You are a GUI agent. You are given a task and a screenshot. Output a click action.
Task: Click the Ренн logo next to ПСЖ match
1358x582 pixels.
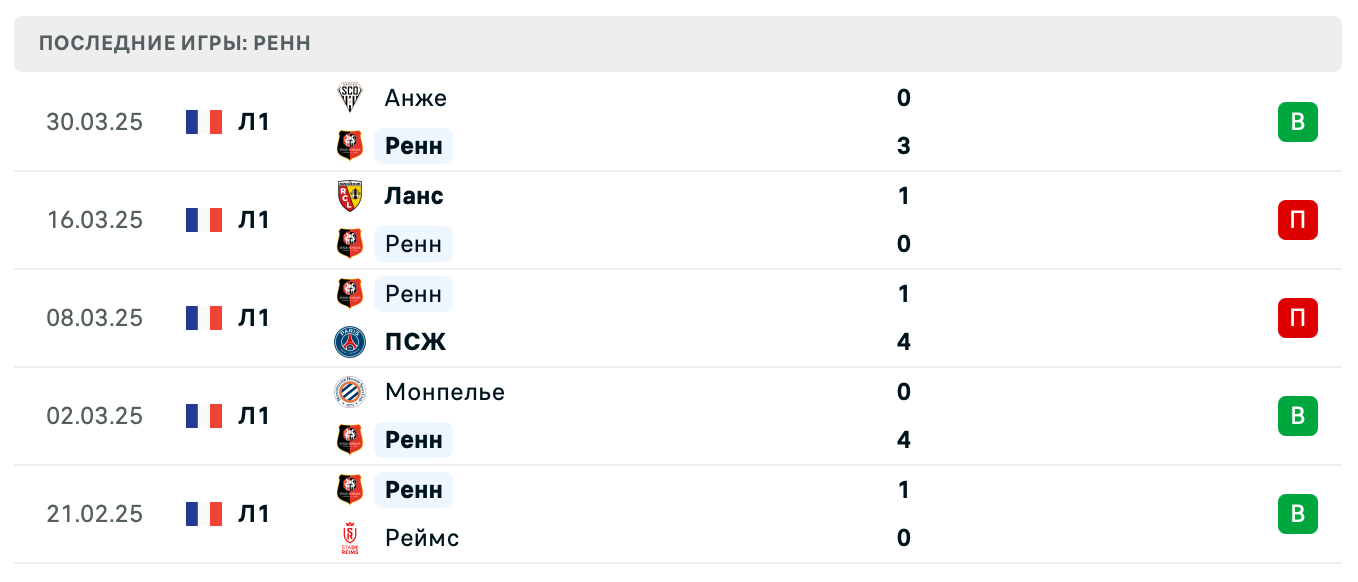(x=349, y=294)
